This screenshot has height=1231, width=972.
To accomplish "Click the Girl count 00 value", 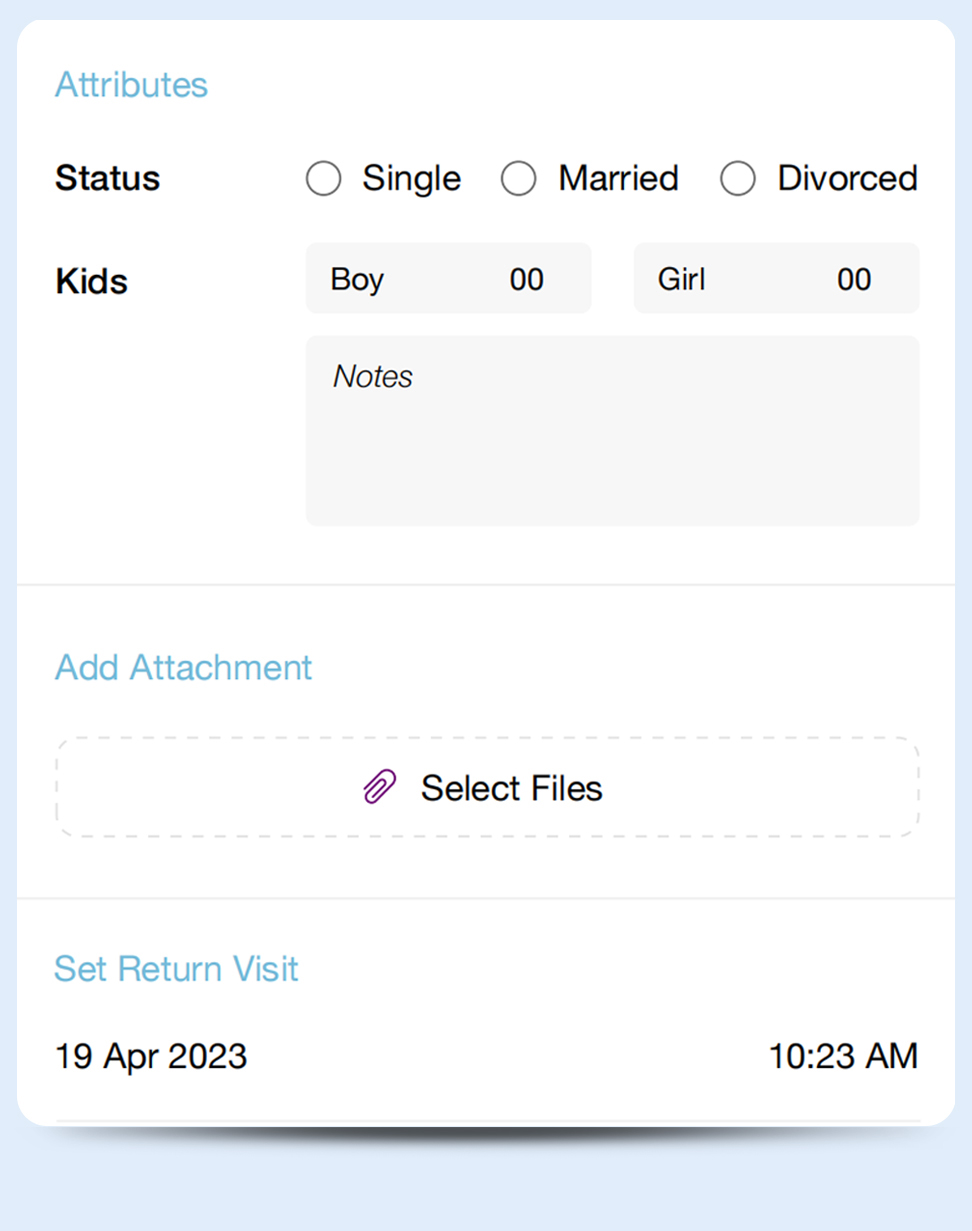I will tap(854, 279).
